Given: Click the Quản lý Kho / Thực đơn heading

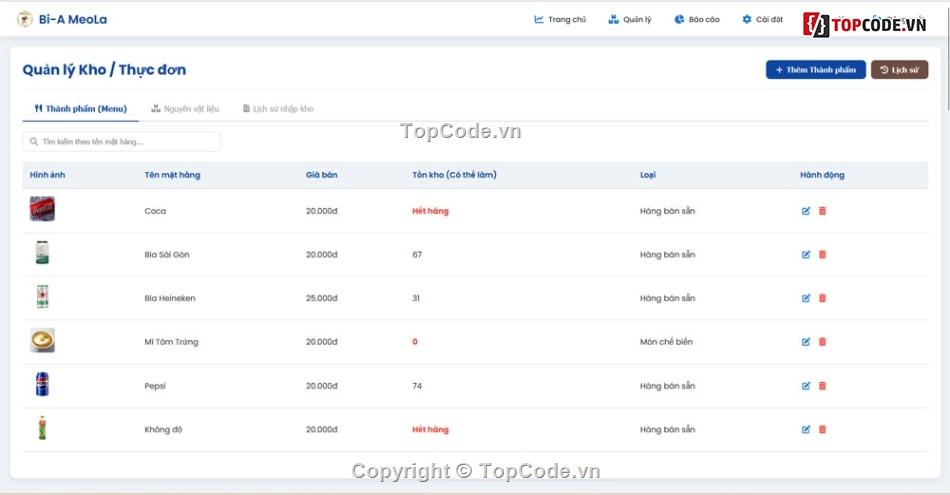Looking at the screenshot, I should 104,70.
